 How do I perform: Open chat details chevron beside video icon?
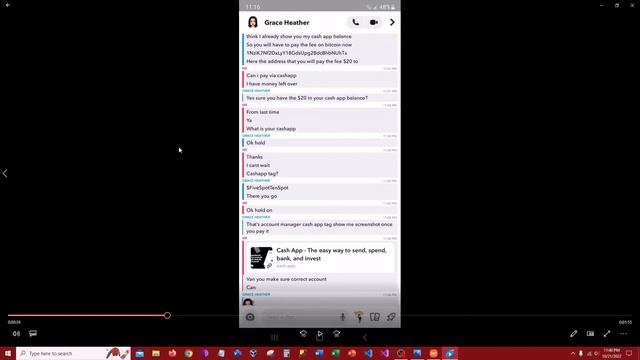click(392, 22)
